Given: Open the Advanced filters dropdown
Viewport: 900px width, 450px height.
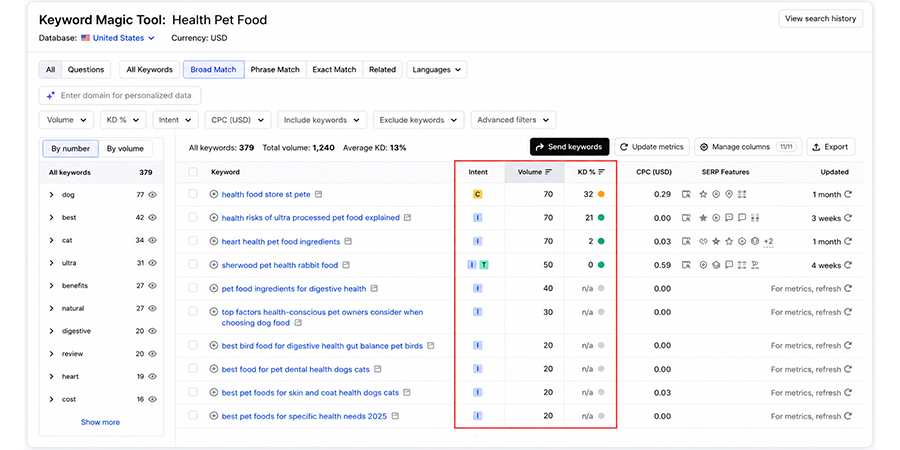Looking at the screenshot, I should [x=513, y=120].
